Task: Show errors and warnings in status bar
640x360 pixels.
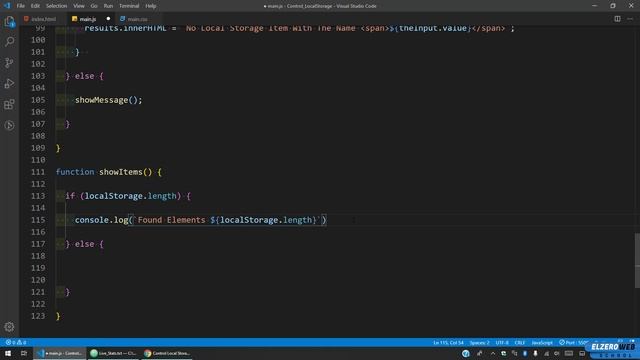Action: pos(16,342)
